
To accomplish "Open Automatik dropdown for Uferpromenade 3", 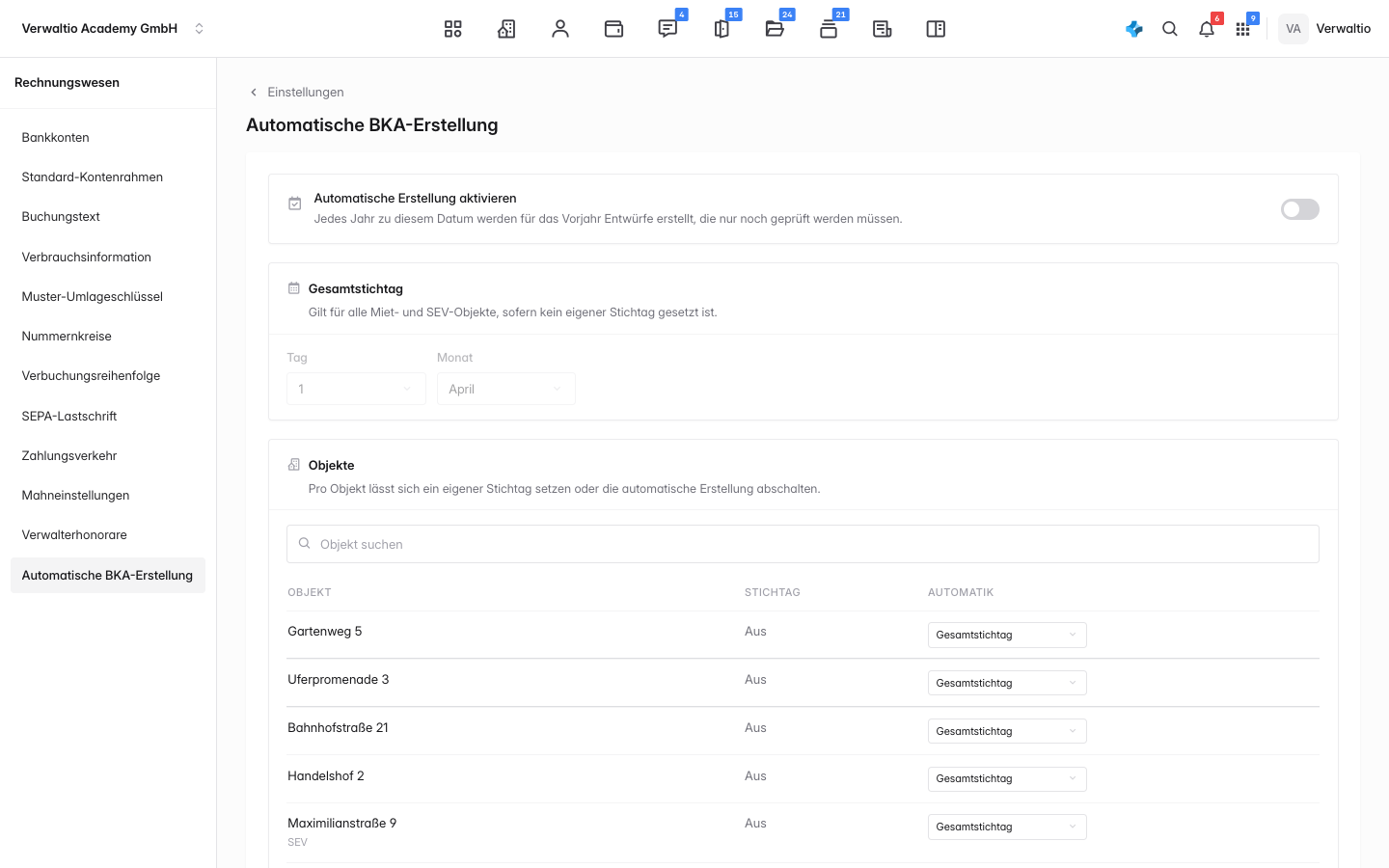I will [x=1007, y=683].
